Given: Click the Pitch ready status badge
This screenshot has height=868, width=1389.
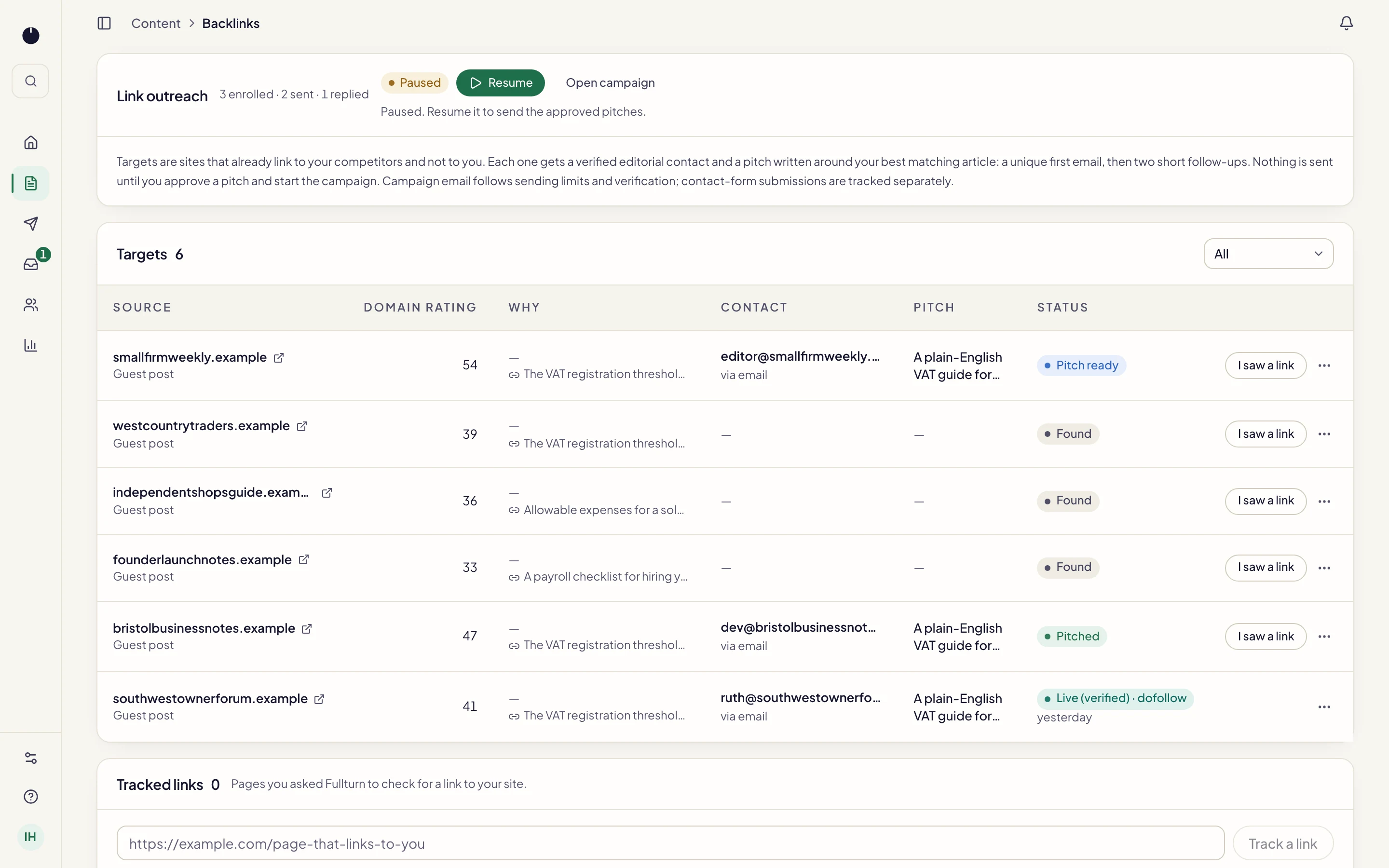Looking at the screenshot, I should click(1081, 366).
